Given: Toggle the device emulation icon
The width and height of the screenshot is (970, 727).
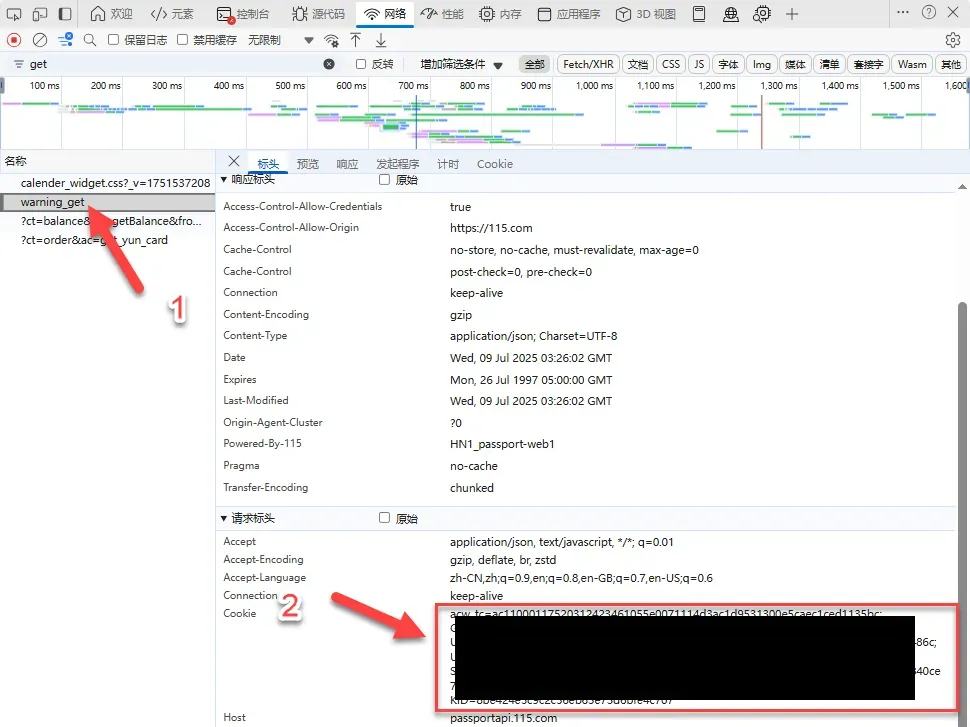Looking at the screenshot, I should click(x=40, y=14).
